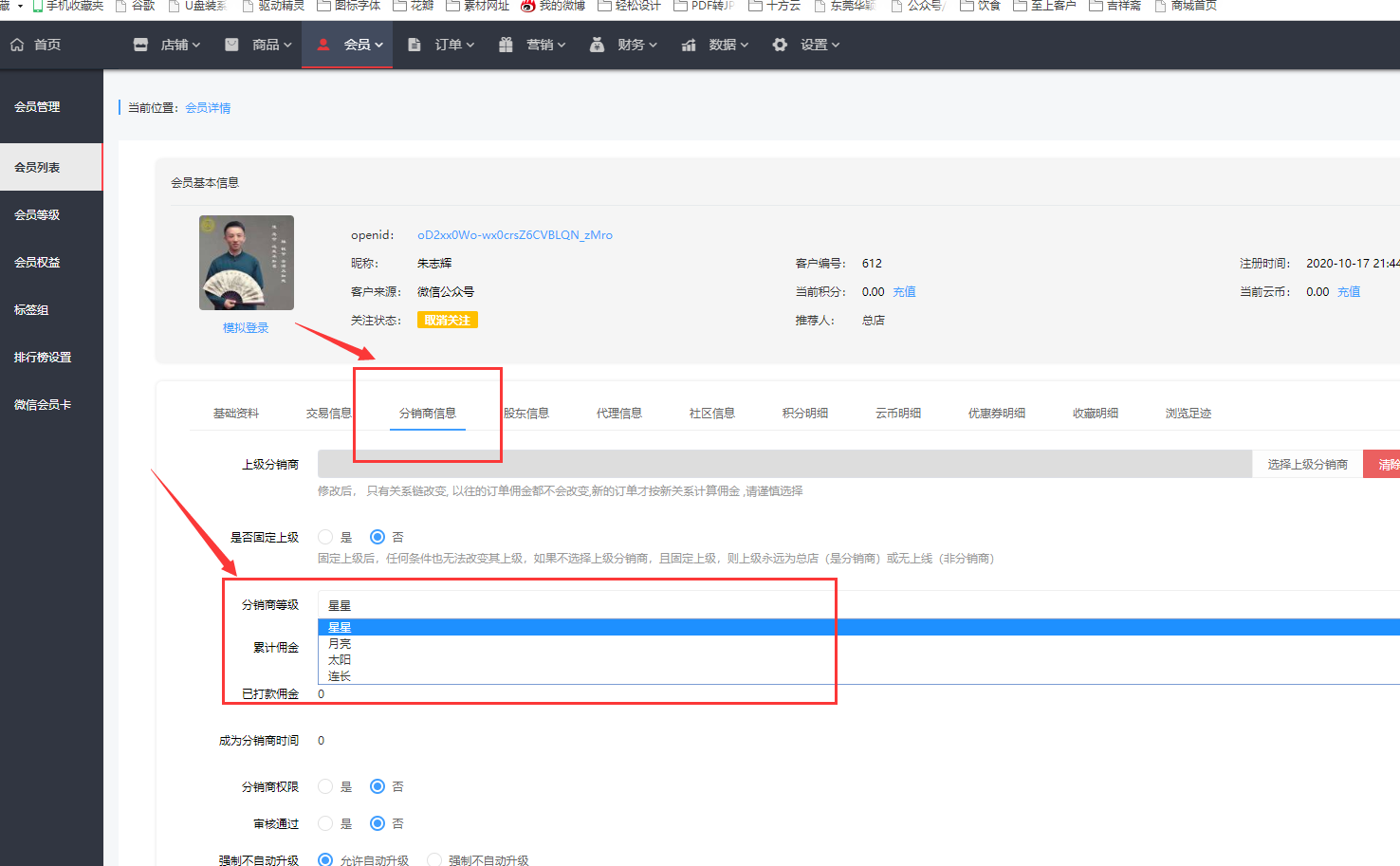The image size is (1400, 866).
Task: Set 分销商权限 to 是
Action: pos(325,786)
